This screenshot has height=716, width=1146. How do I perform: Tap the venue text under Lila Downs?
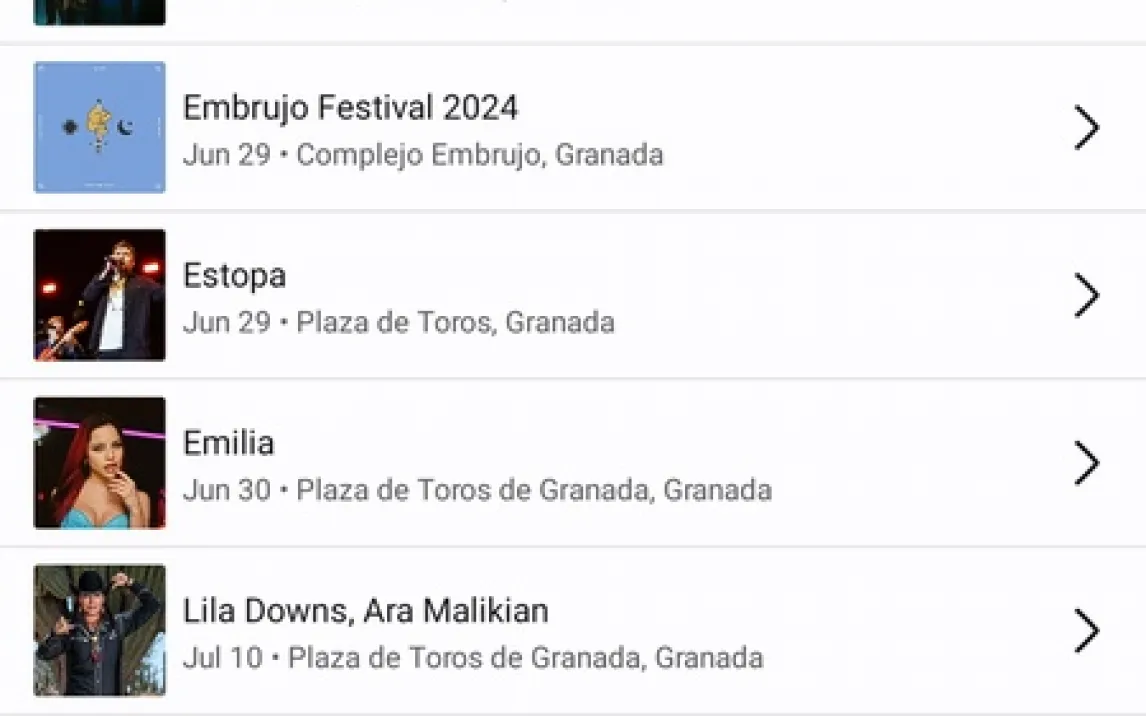[x=525, y=658]
